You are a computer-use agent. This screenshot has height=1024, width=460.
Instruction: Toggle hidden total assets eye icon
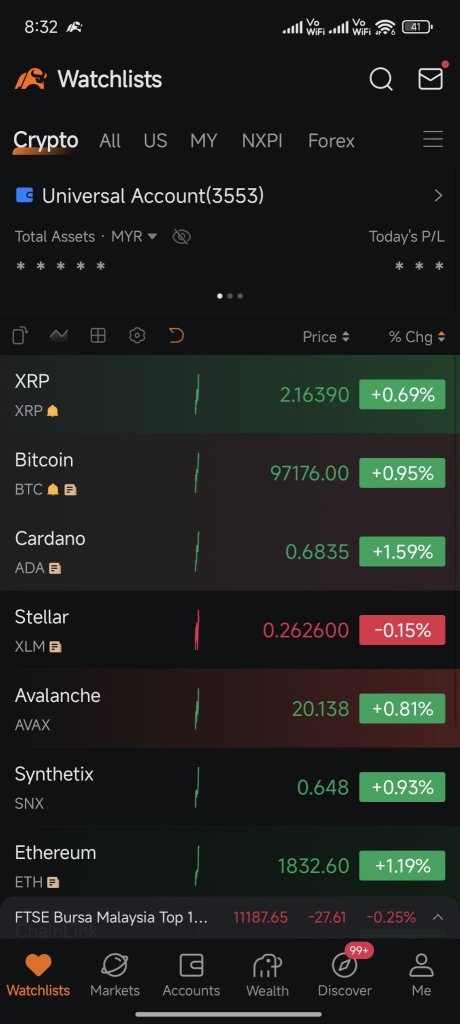pos(182,236)
